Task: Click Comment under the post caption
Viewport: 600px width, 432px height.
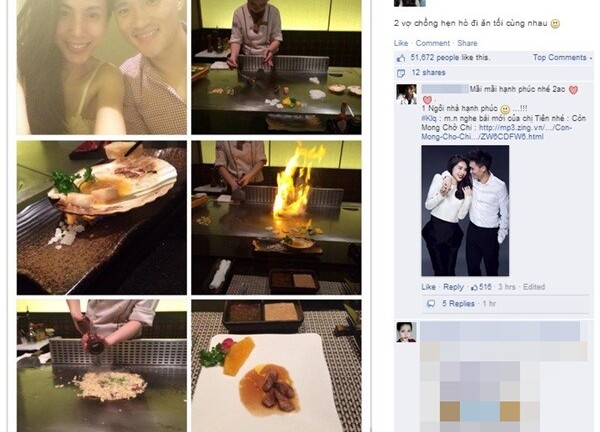Action: click(433, 43)
